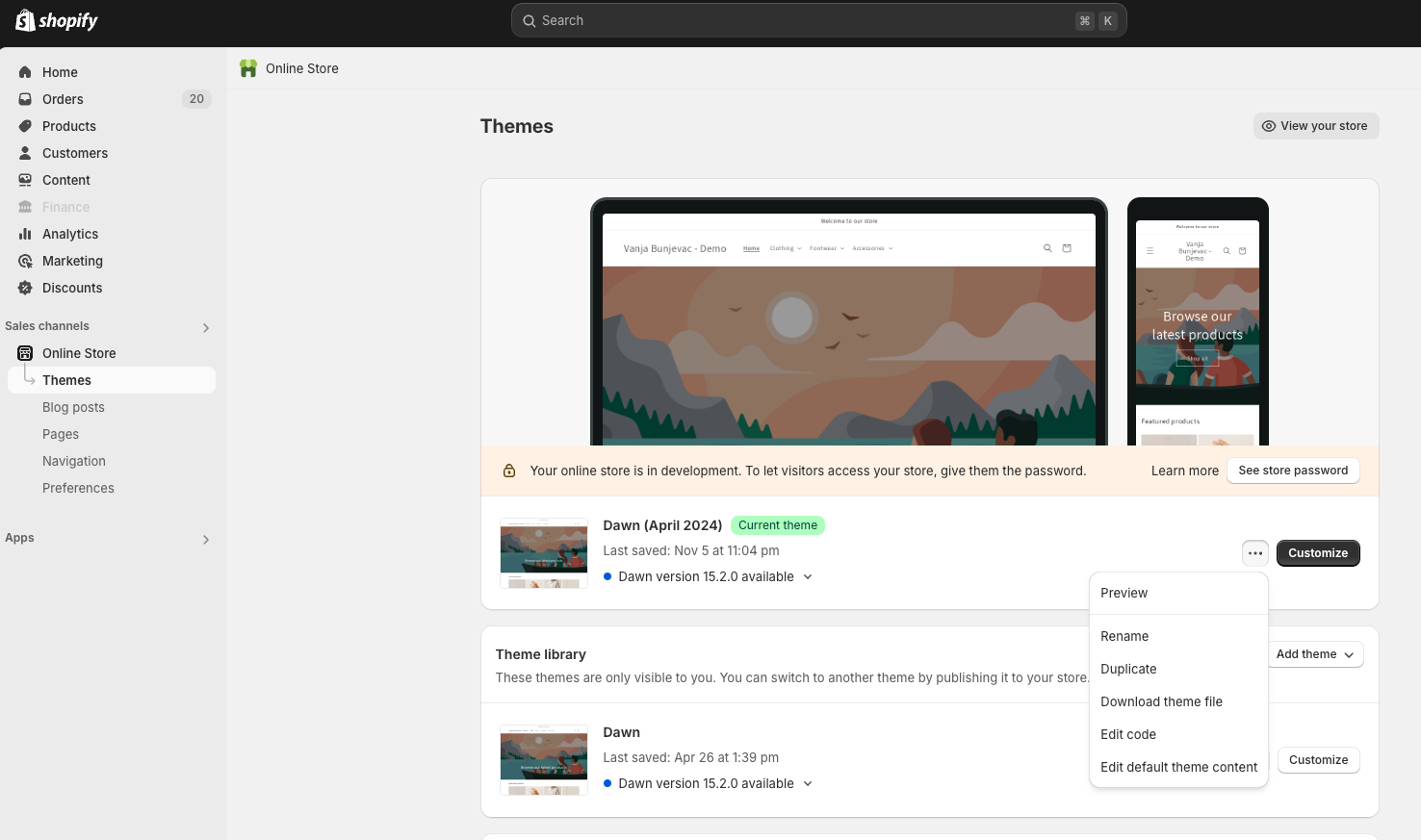Click the Products tag icon

pos(25,126)
